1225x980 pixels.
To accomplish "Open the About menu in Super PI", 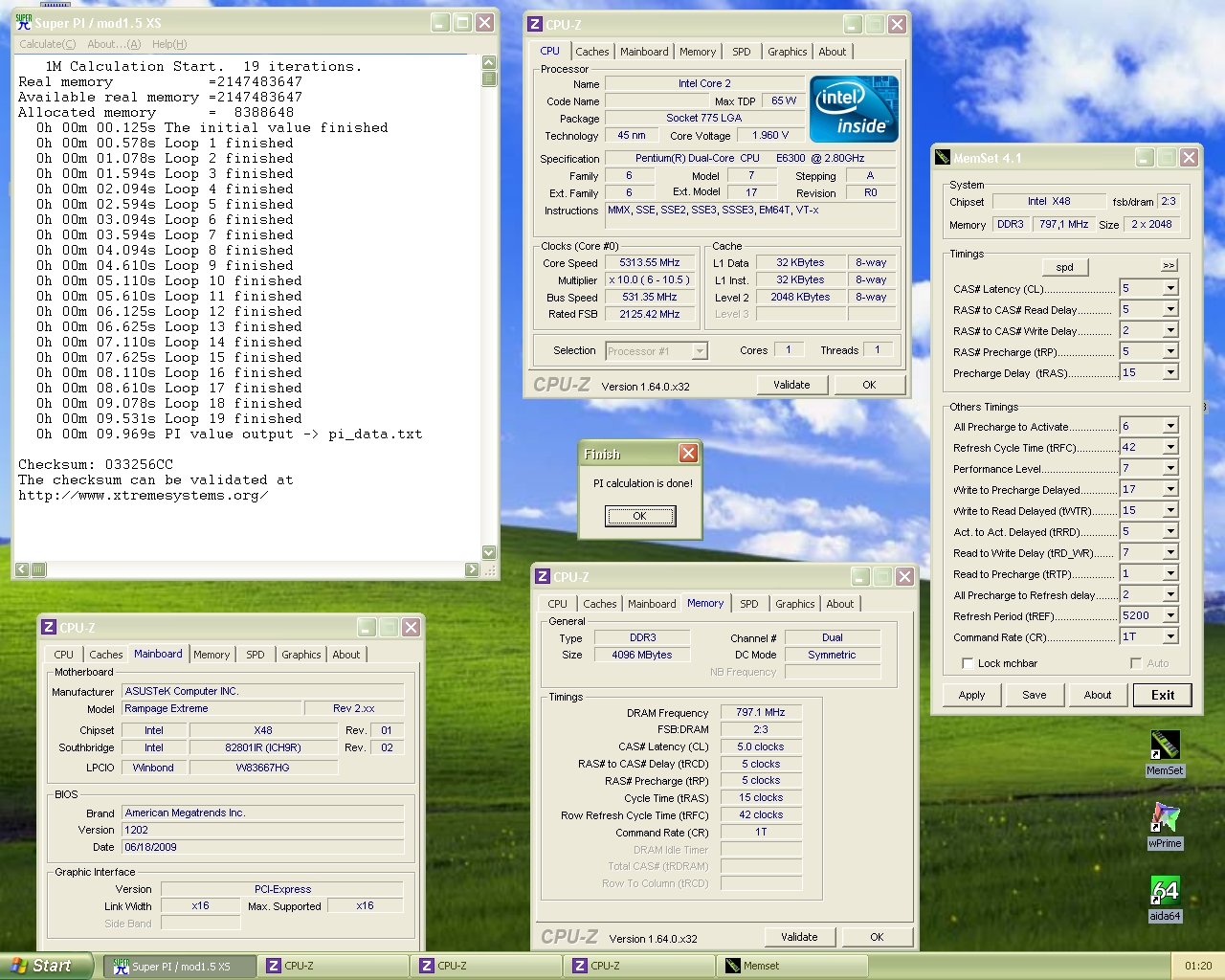I will pyautogui.click(x=114, y=44).
